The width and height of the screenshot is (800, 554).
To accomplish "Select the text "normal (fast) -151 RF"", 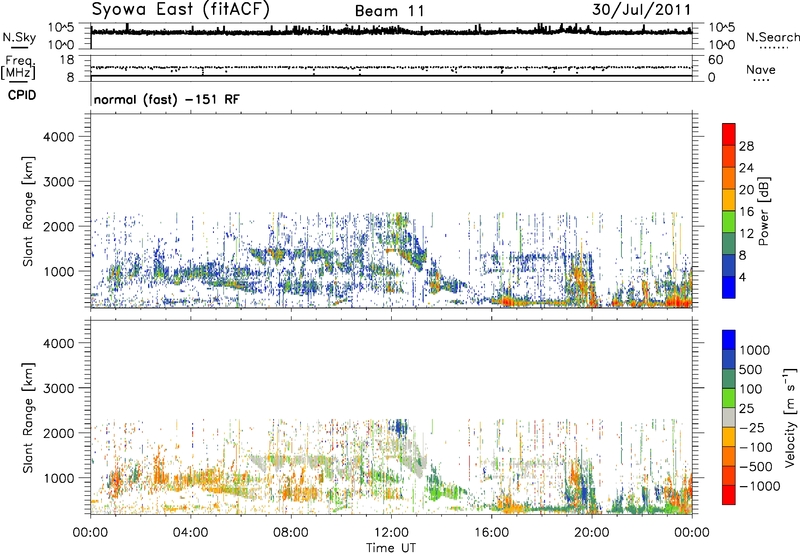I will point(166,99).
